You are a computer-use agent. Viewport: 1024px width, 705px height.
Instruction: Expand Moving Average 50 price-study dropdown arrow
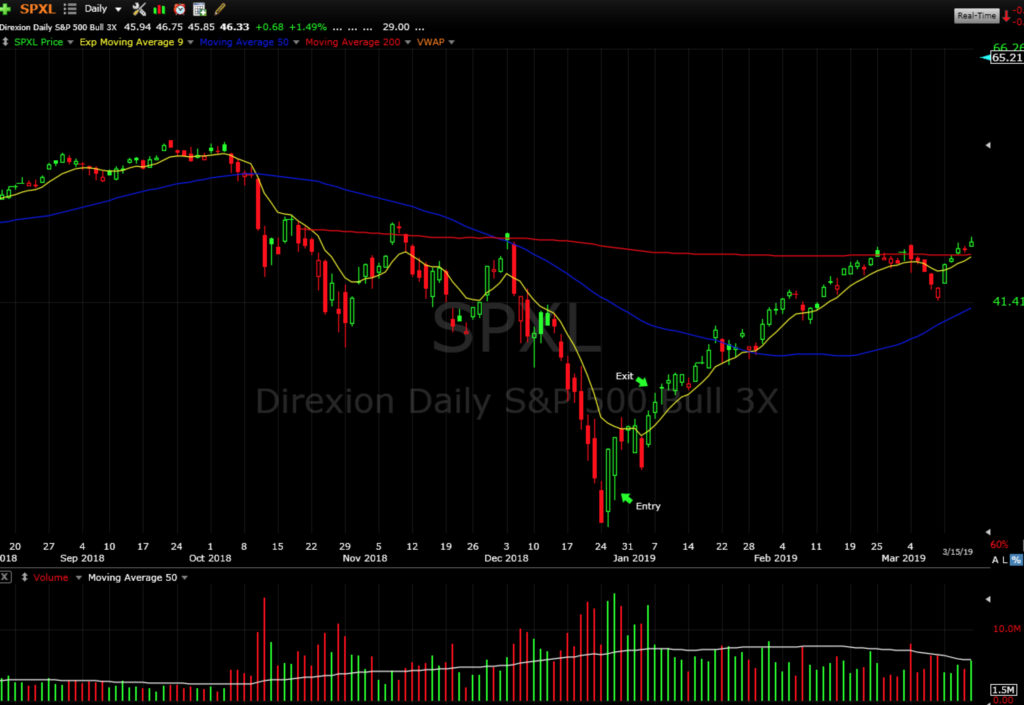296,42
